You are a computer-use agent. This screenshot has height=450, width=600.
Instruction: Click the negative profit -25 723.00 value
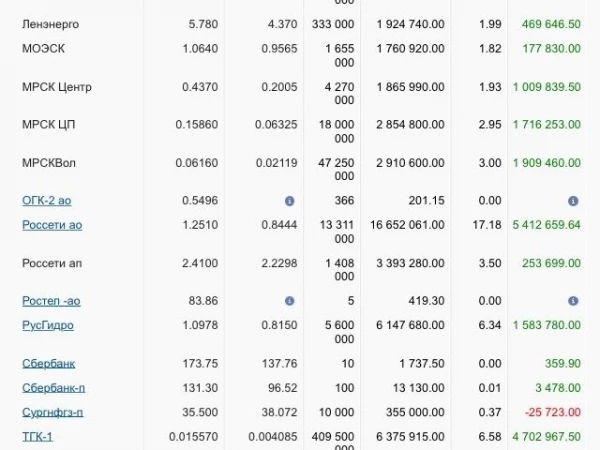tap(553, 412)
